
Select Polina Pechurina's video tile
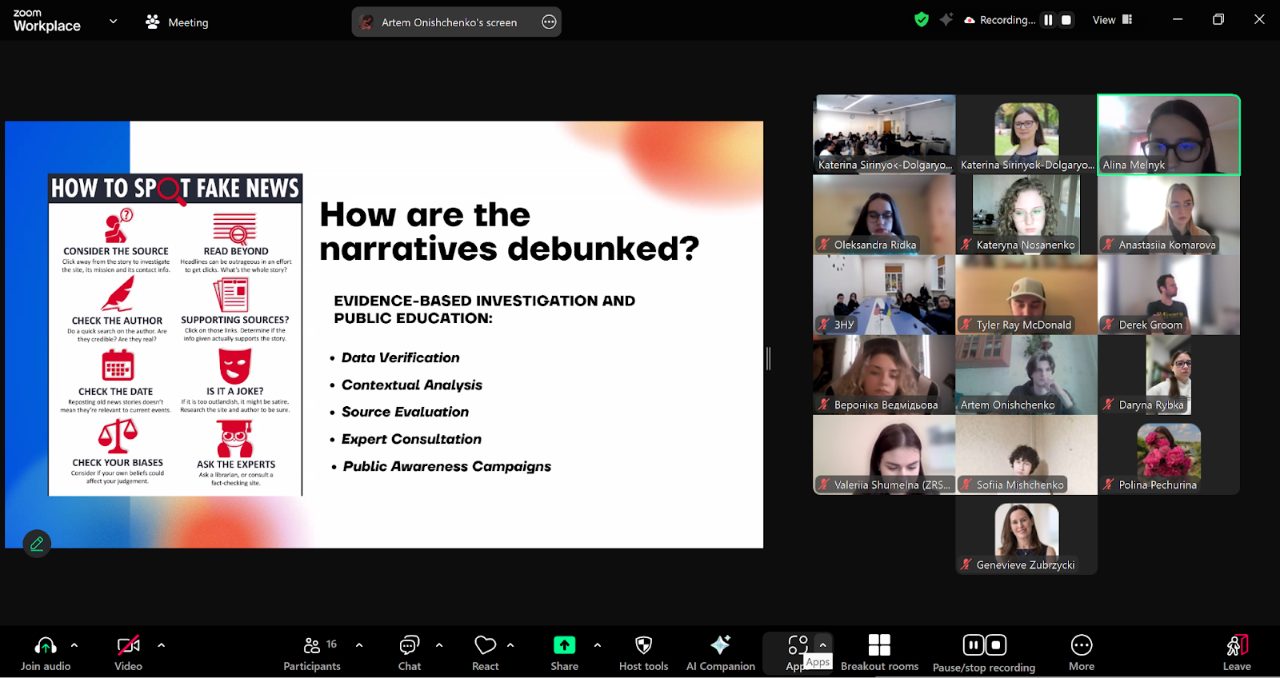[x=1169, y=455]
